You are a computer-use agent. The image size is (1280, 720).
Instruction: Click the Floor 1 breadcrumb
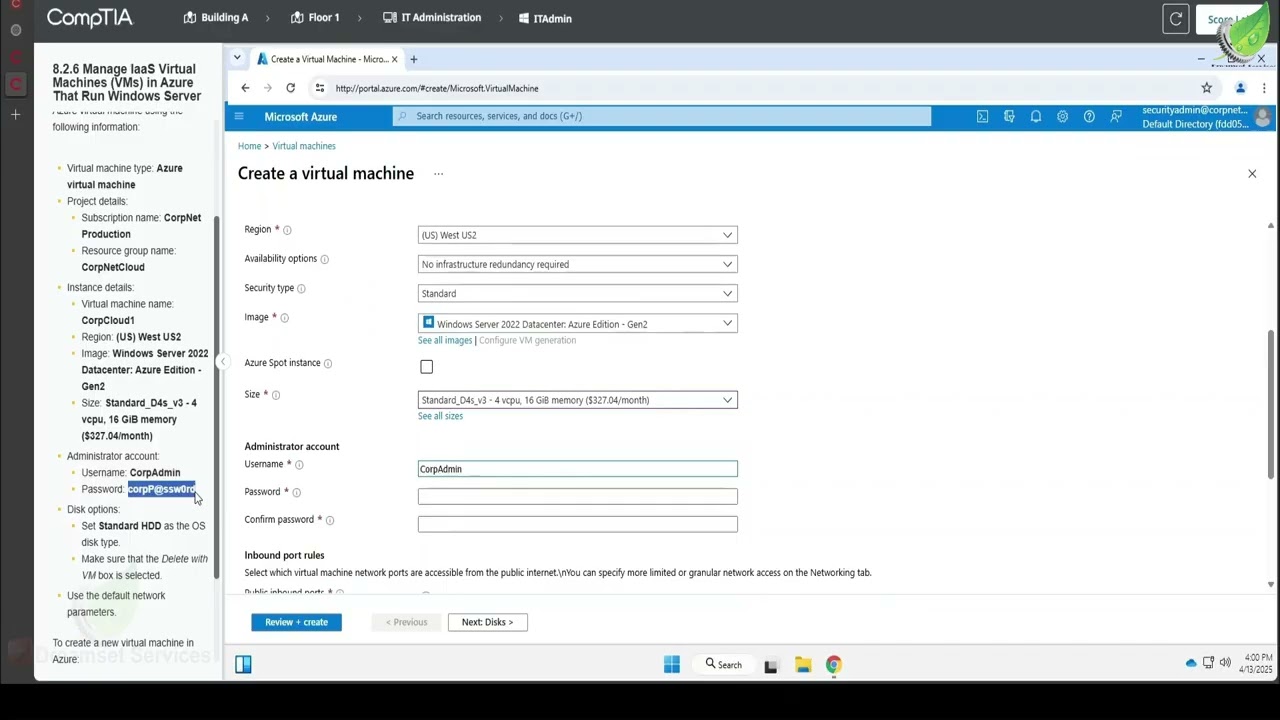click(x=315, y=18)
